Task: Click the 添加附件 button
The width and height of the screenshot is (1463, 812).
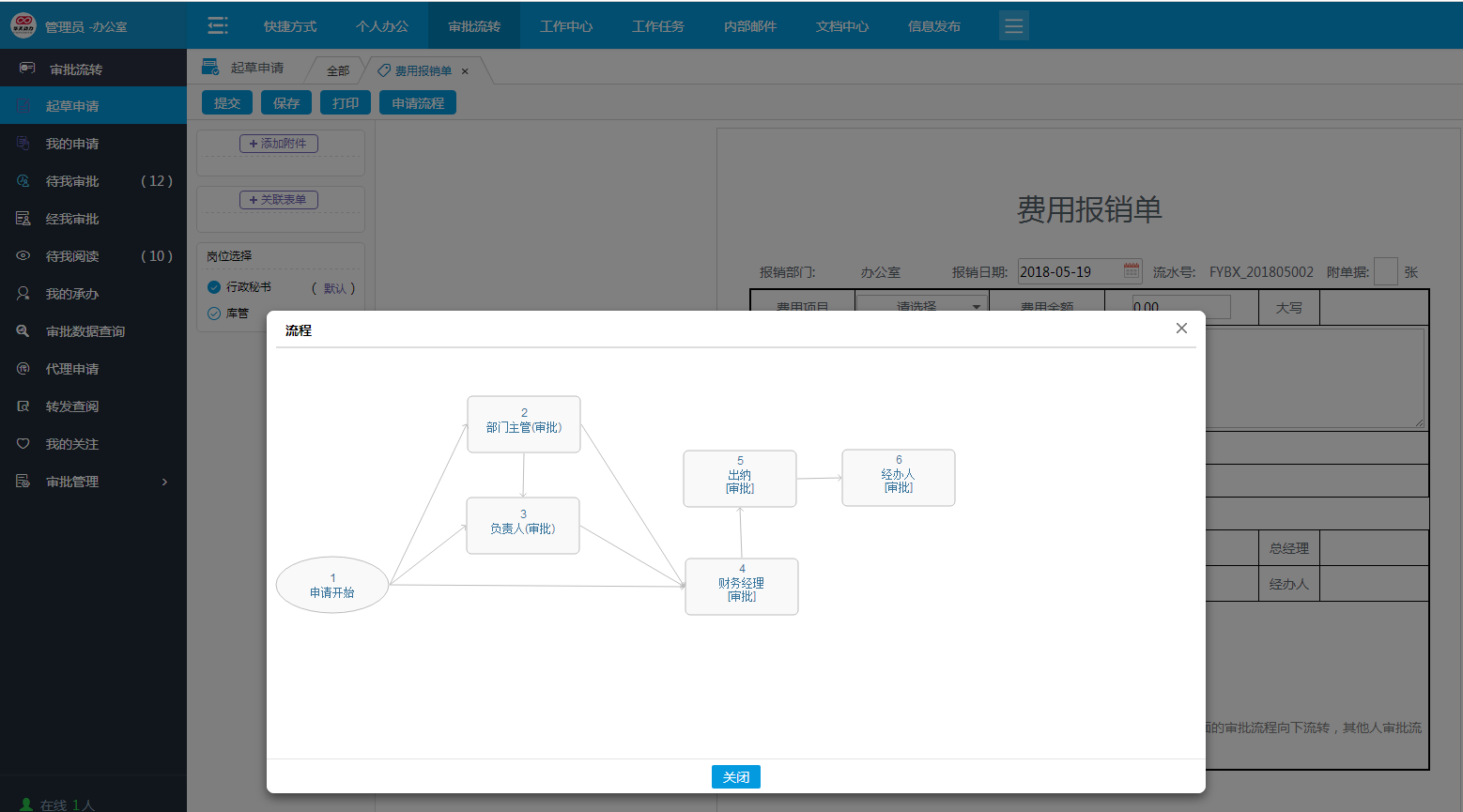Action: click(x=279, y=144)
